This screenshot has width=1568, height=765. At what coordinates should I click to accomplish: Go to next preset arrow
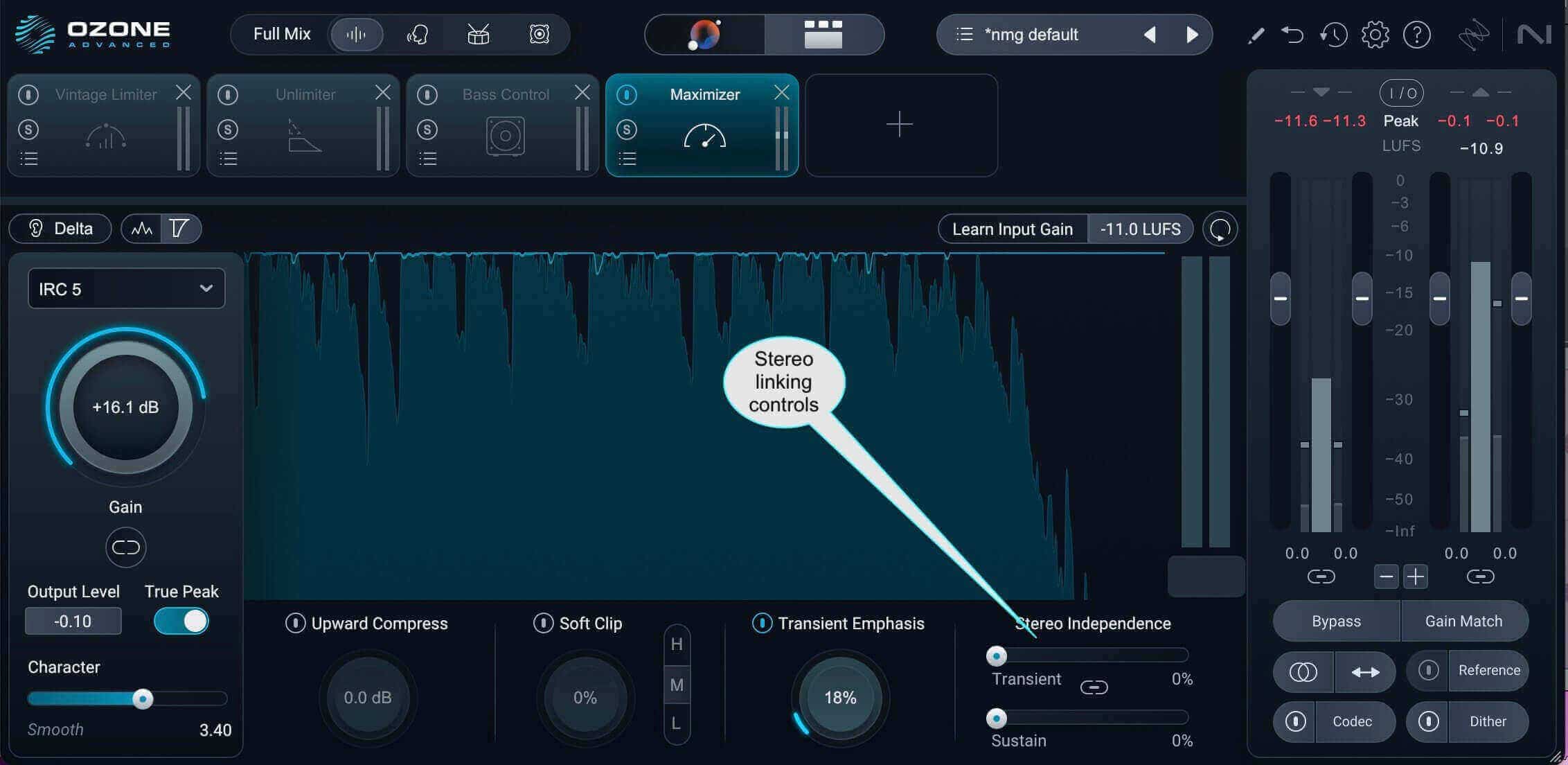[x=1192, y=34]
